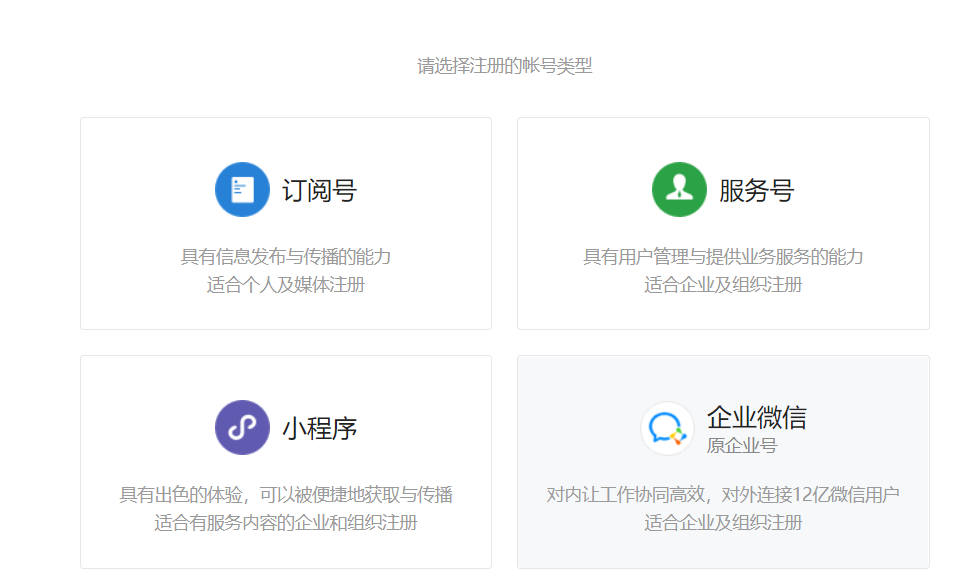Click 适合企业及组织注册 under 服务号
This screenshot has width=958, height=581.
[723, 285]
